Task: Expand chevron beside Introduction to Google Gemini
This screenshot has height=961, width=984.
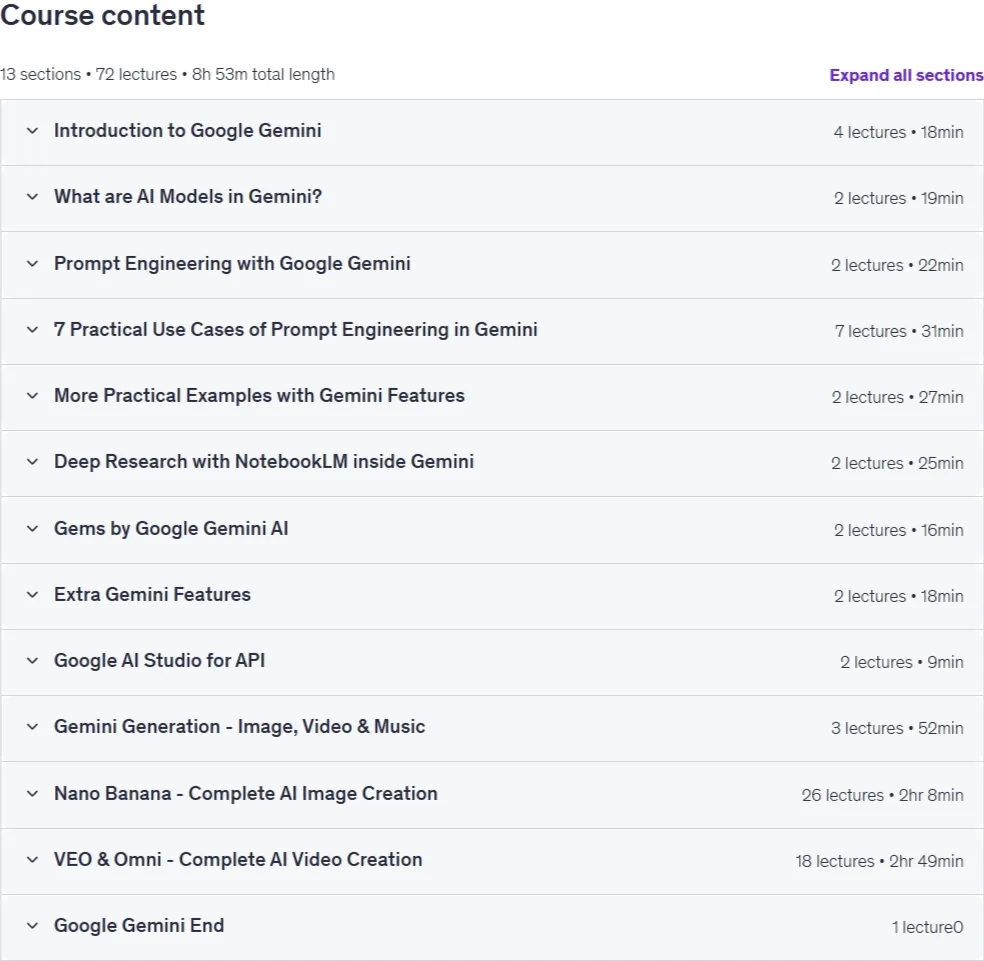Action: coord(32,131)
